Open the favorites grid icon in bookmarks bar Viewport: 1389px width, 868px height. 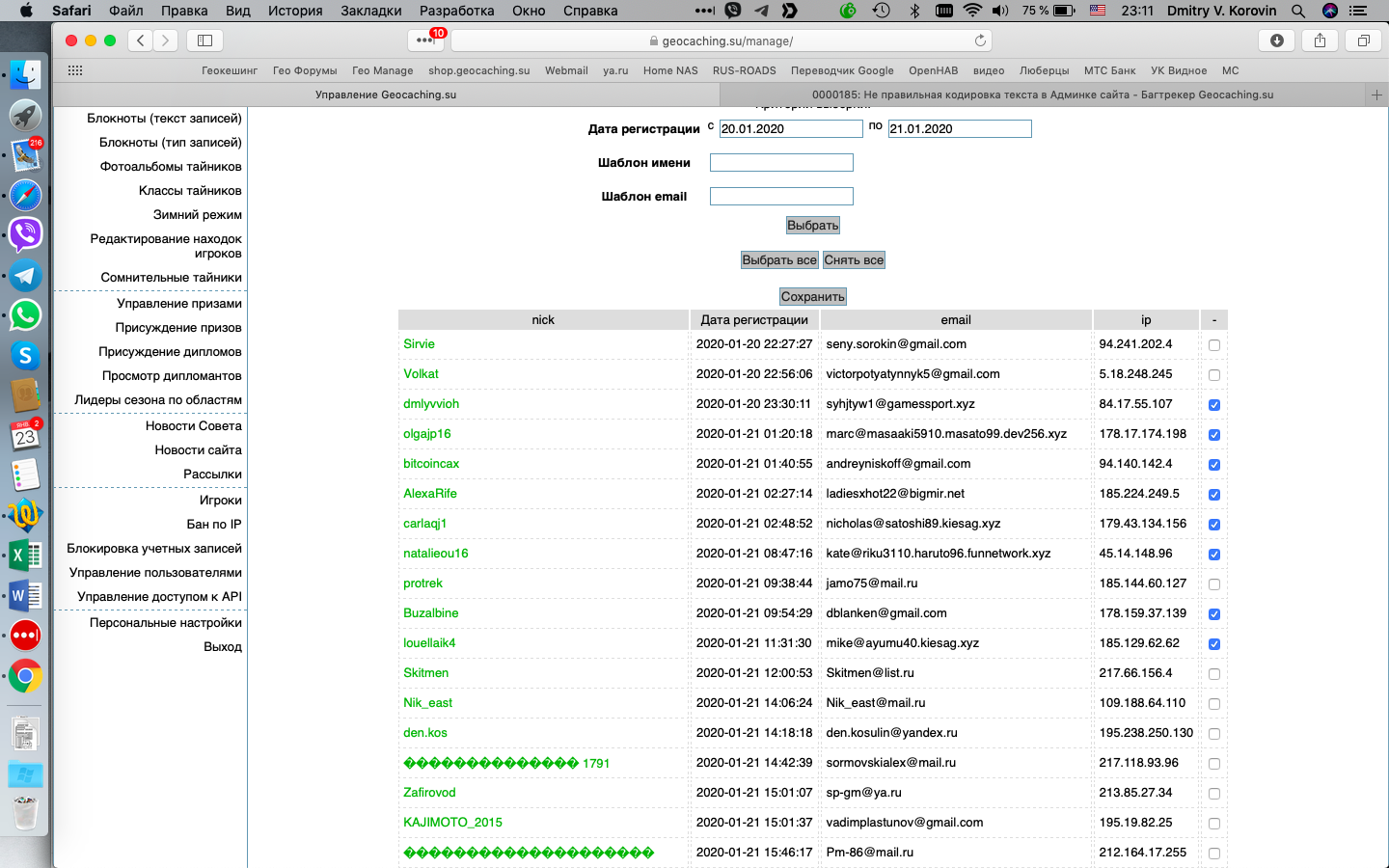pyautogui.click(x=75, y=70)
